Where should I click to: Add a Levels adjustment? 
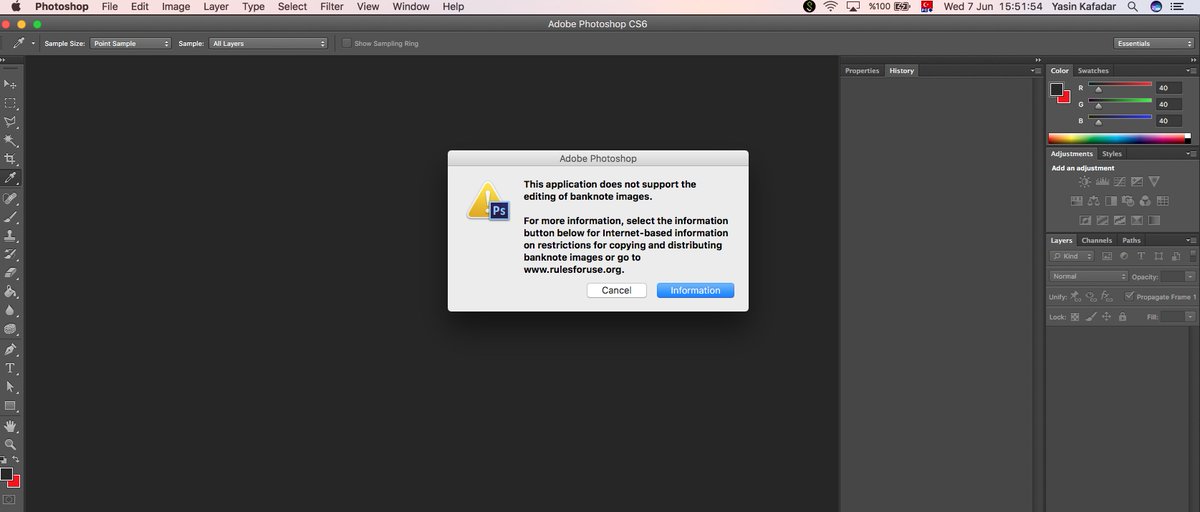click(x=1102, y=182)
